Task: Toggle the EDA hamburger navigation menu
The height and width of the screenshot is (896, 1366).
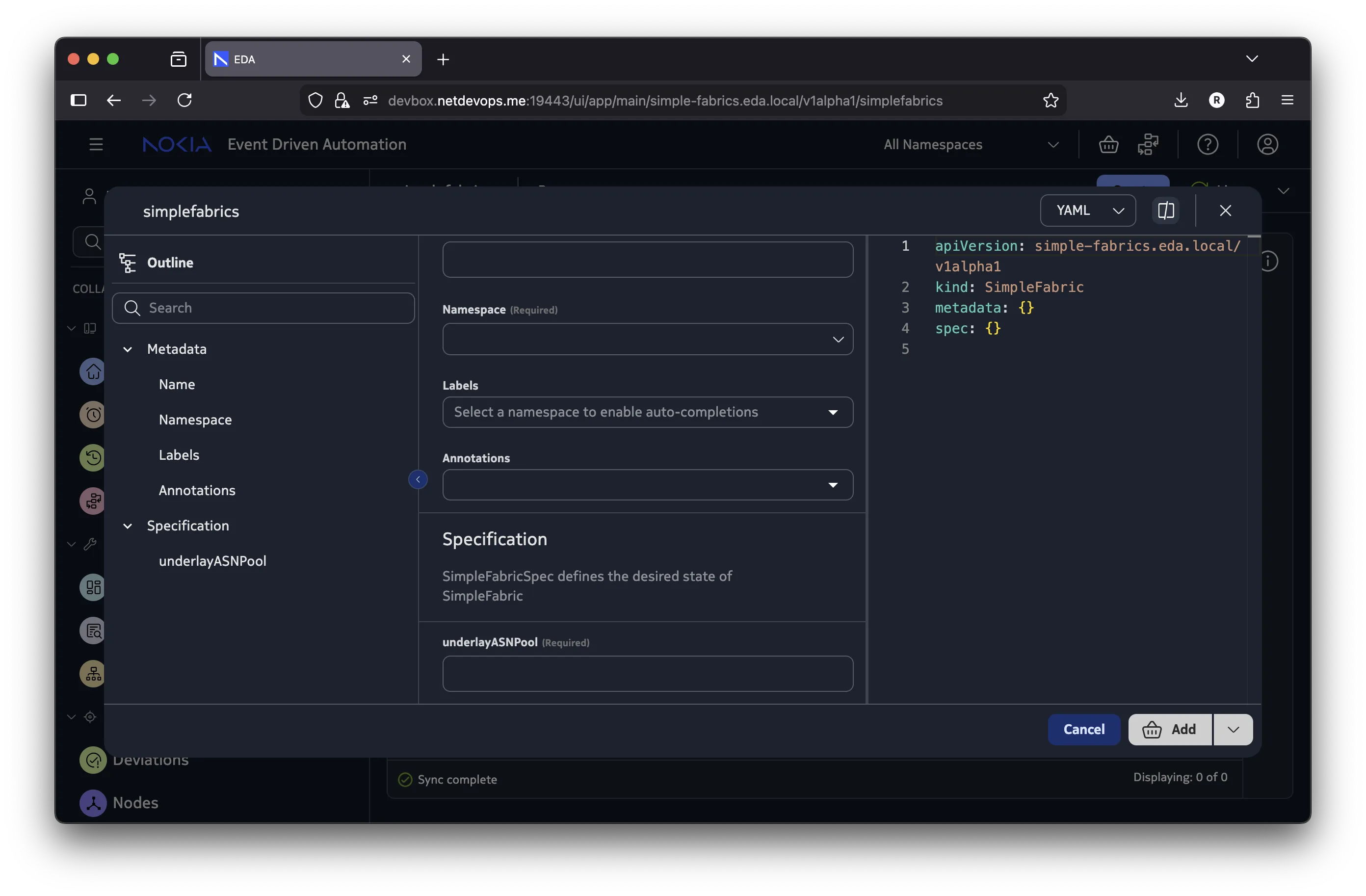Action: (96, 144)
